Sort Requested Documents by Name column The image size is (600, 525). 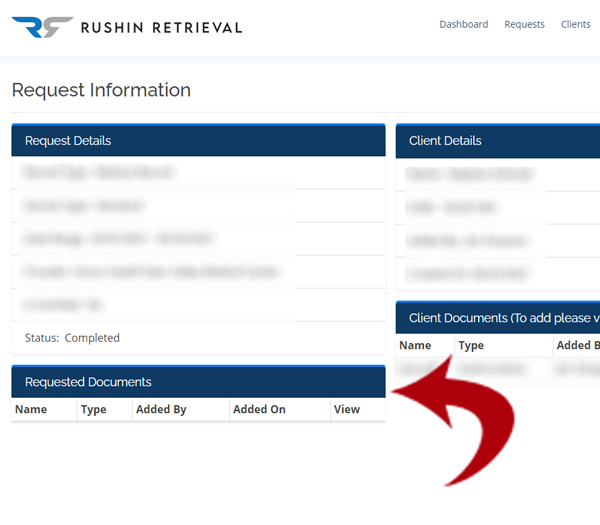(31, 409)
